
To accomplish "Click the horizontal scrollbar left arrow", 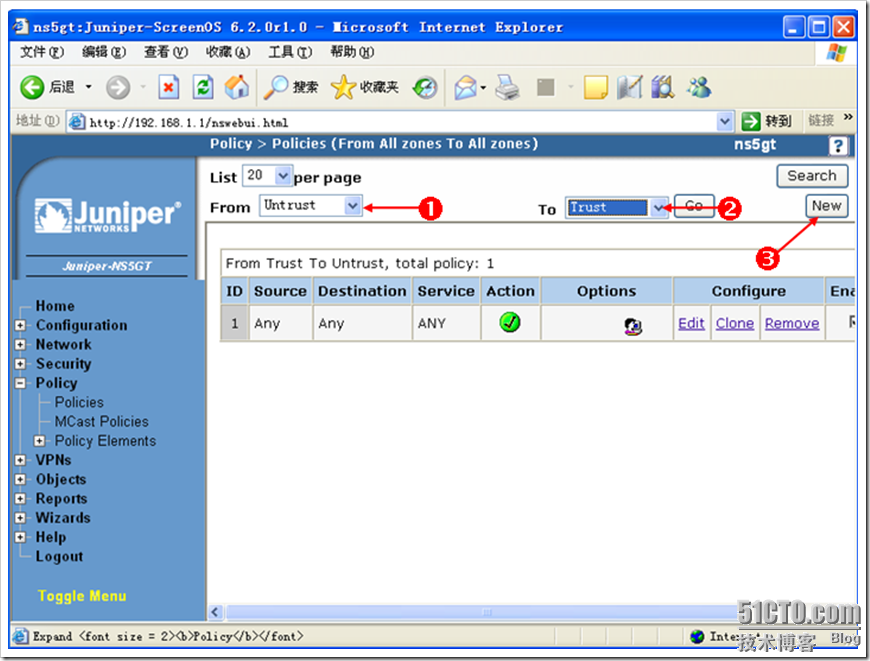I will (215, 613).
